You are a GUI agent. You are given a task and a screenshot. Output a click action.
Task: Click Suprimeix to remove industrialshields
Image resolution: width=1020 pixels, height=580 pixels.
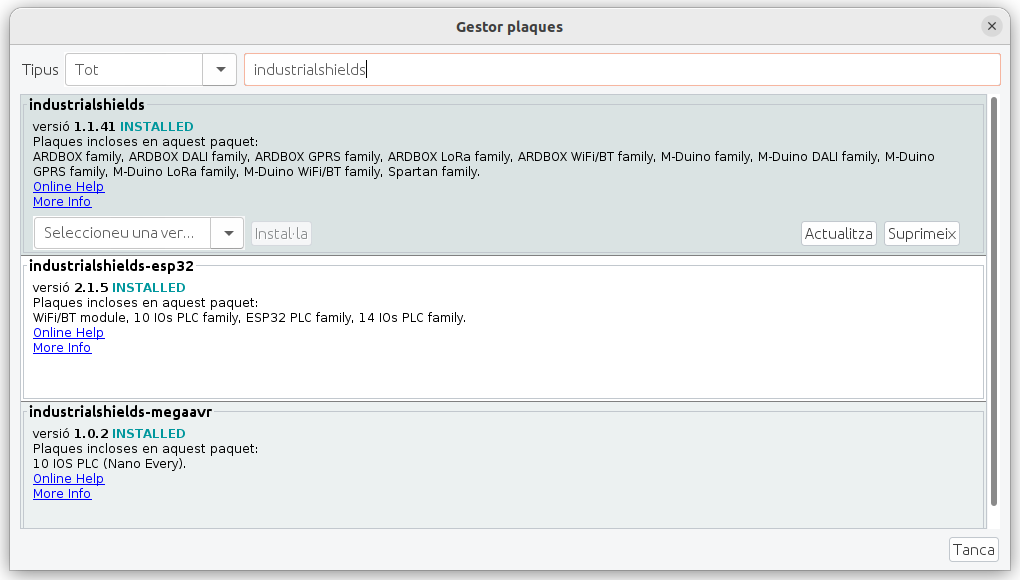click(x=922, y=233)
